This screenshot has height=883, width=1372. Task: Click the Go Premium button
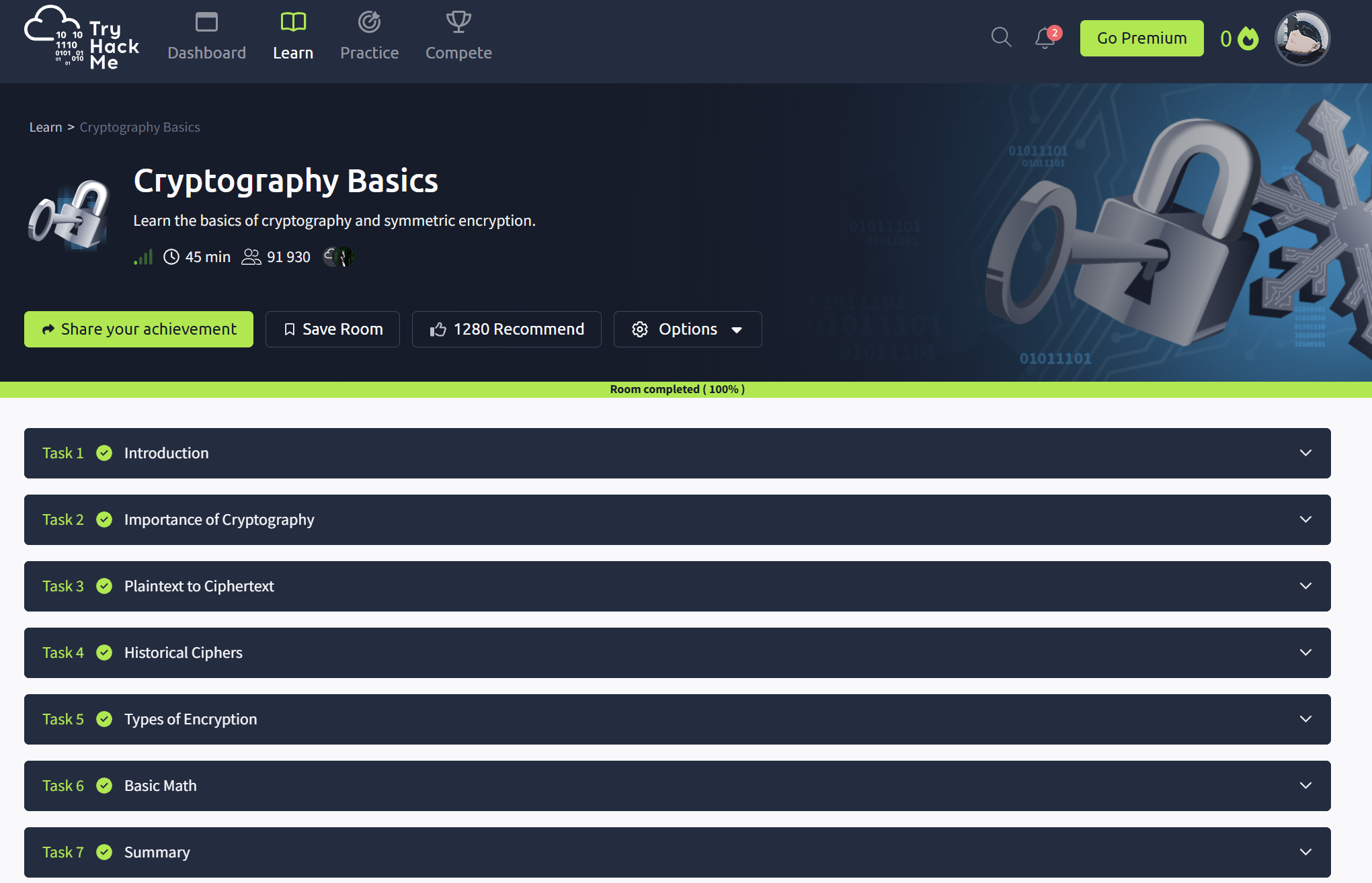click(1141, 38)
